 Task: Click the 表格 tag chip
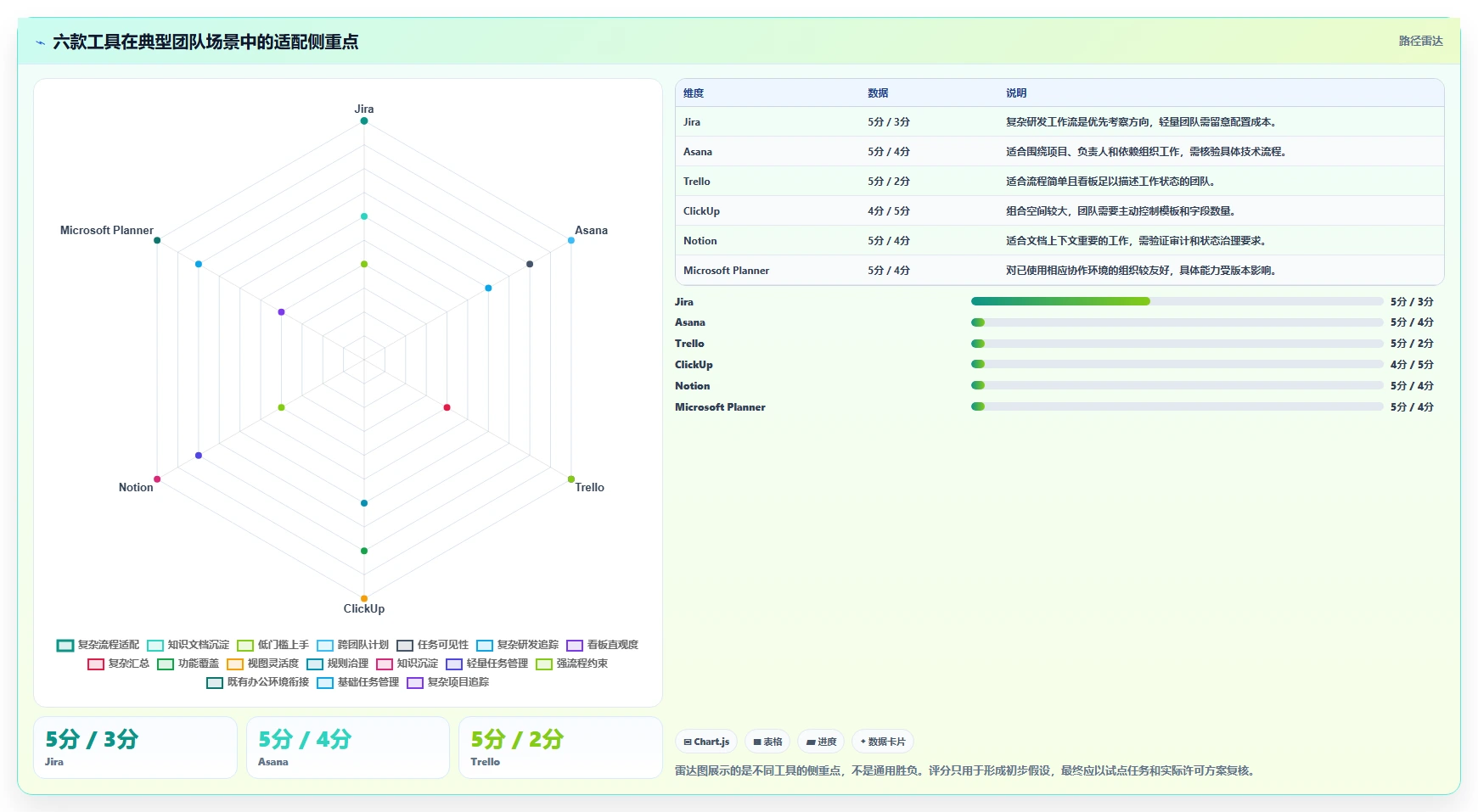tap(767, 742)
